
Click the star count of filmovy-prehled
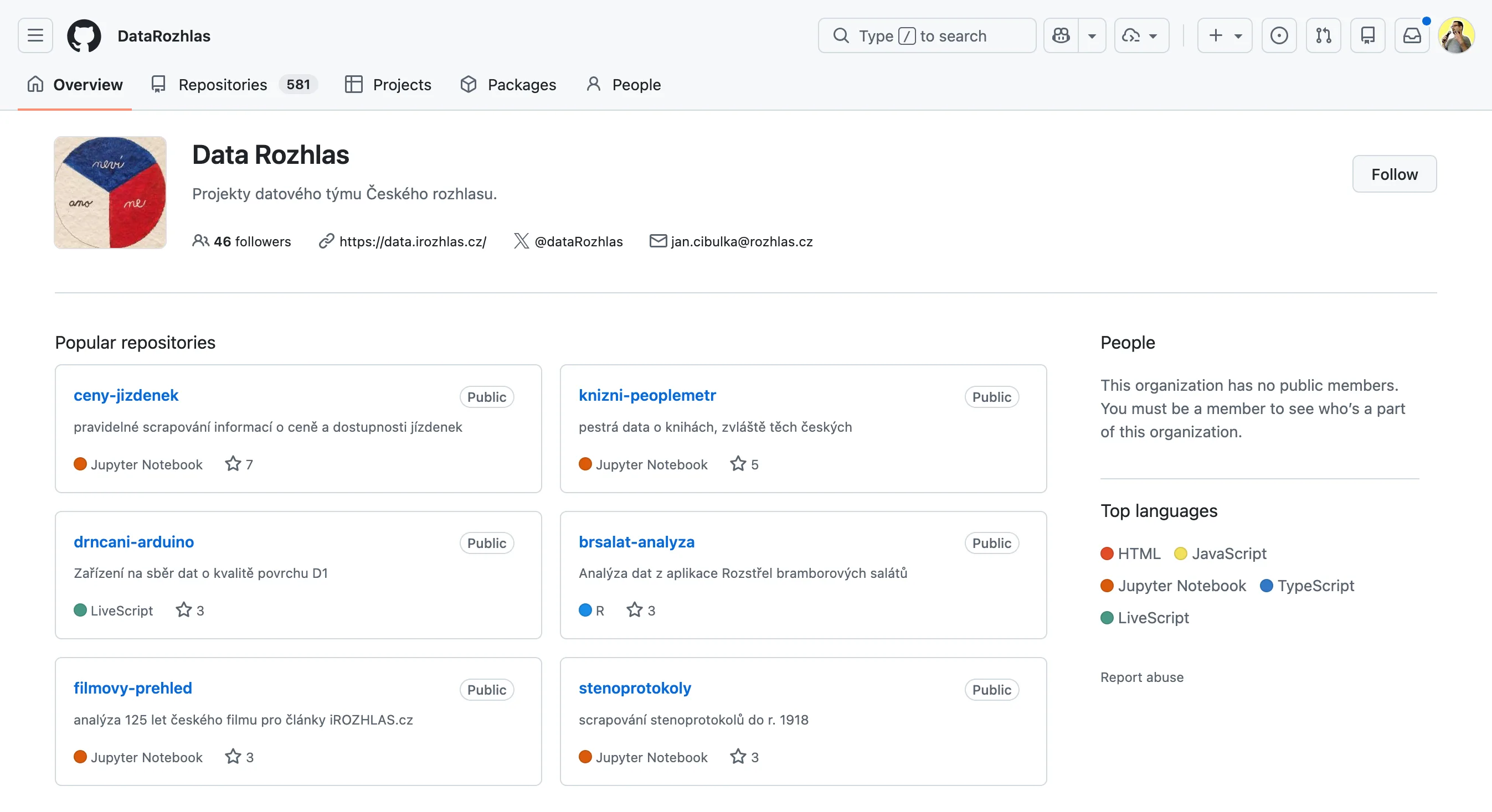click(x=239, y=757)
